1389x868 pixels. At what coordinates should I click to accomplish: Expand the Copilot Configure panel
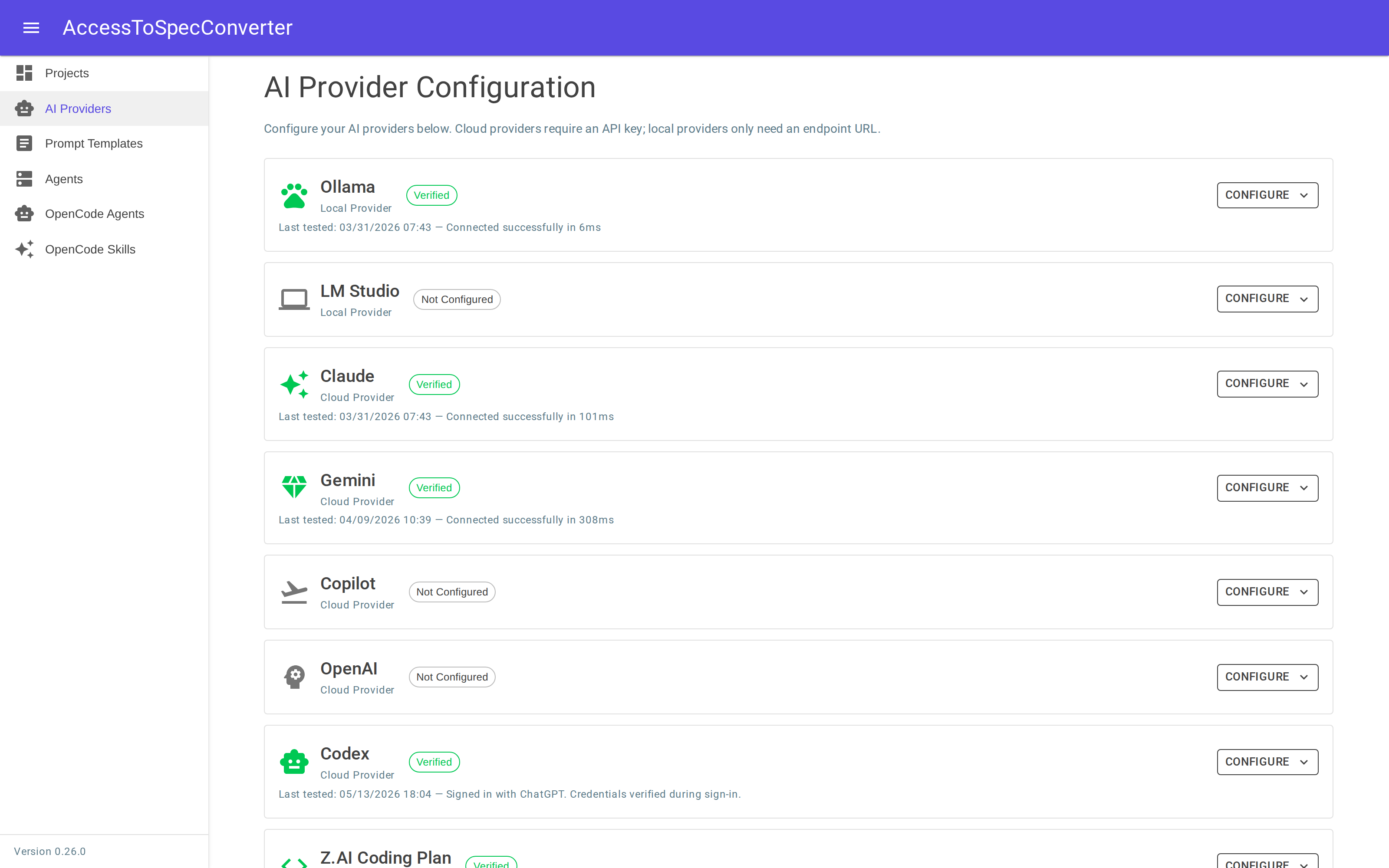pyautogui.click(x=1267, y=592)
